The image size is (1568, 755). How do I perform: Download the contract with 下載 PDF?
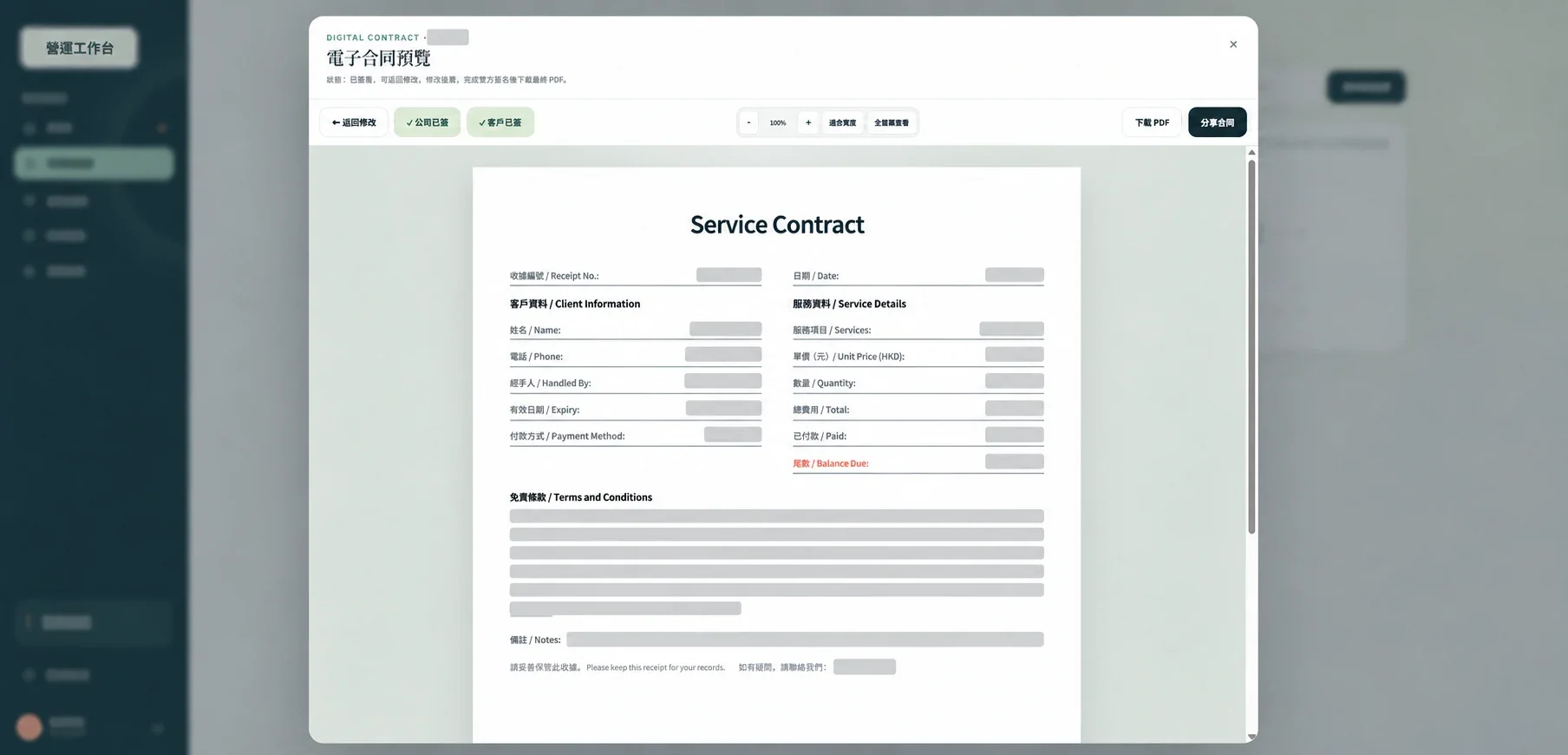(x=1152, y=122)
